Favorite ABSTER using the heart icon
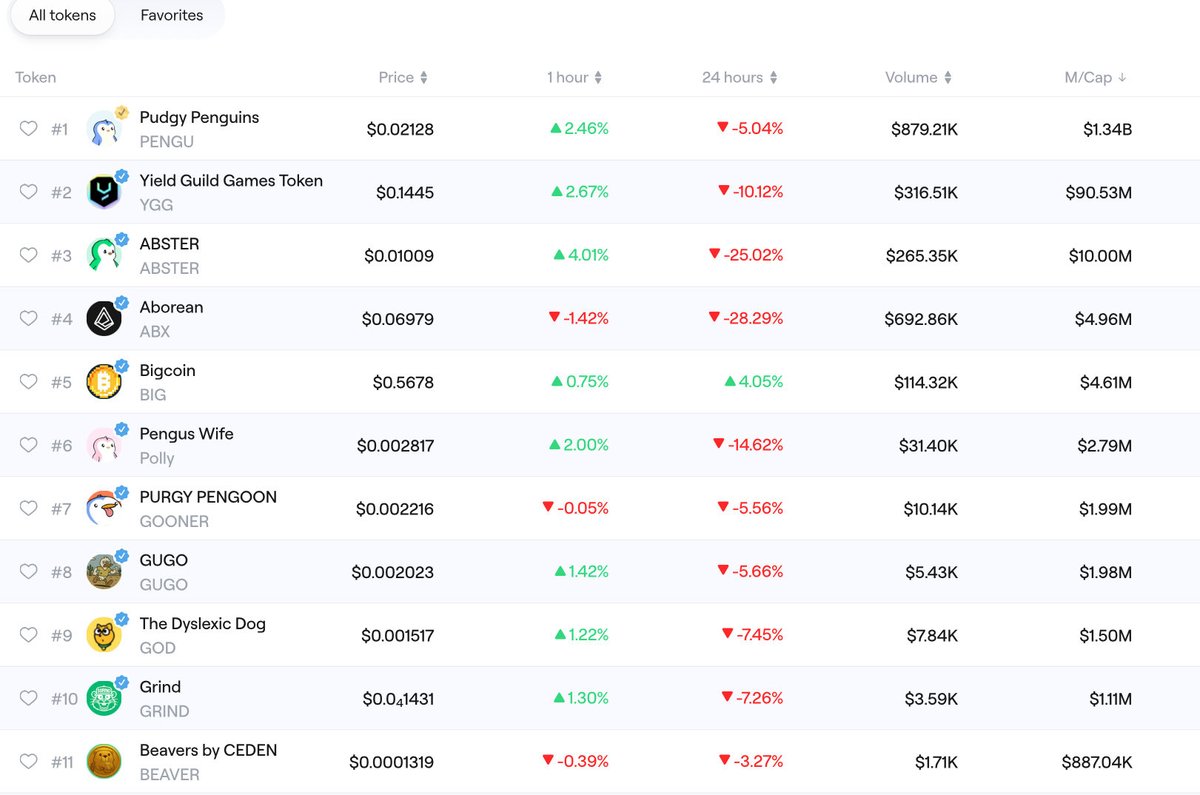 28,255
